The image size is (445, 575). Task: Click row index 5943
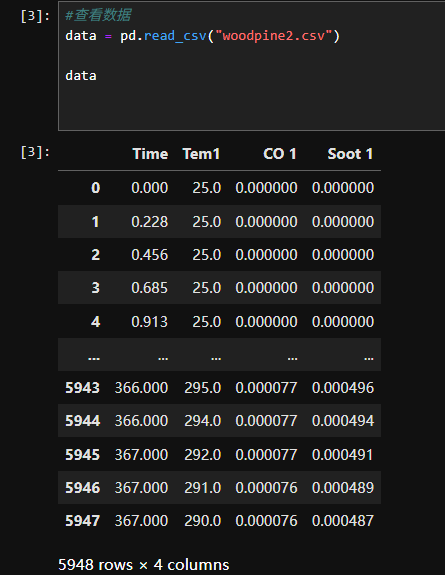click(x=83, y=388)
